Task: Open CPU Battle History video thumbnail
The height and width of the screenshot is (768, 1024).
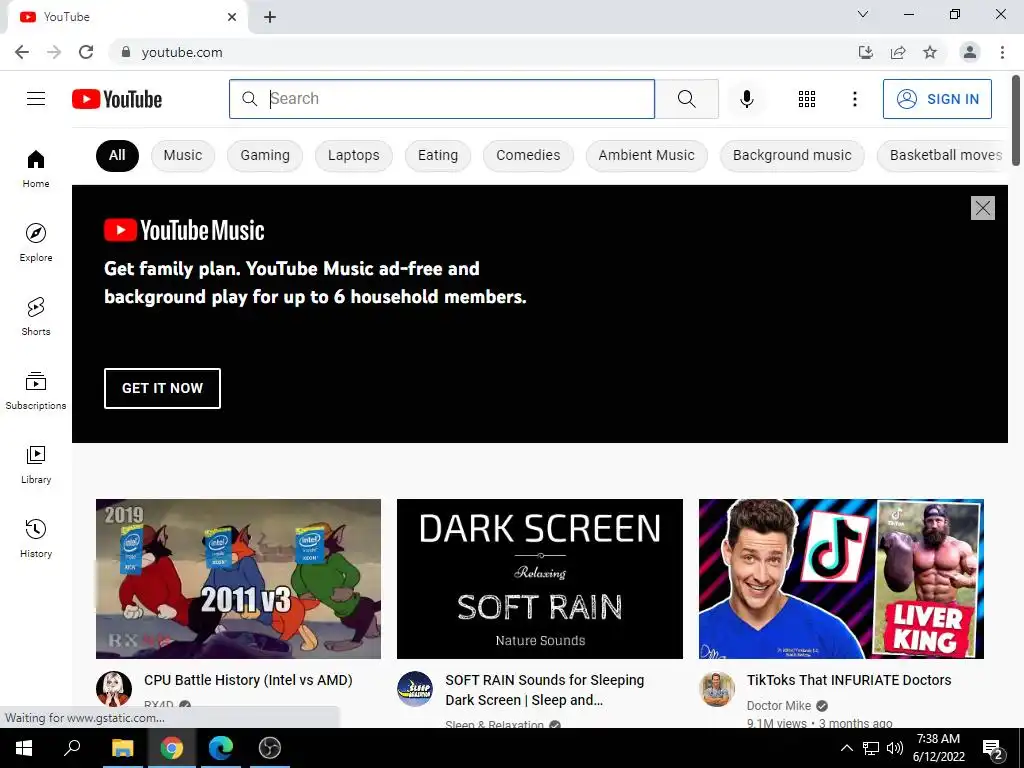Action: [x=238, y=579]
